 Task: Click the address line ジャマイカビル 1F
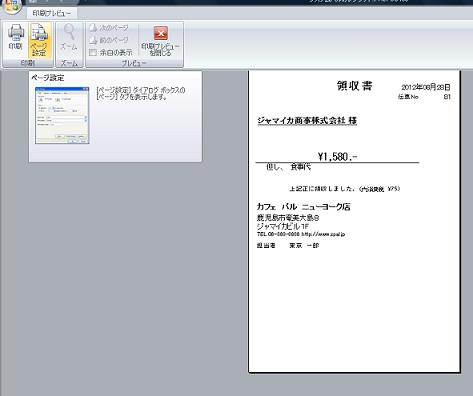(x=283, y=226)
